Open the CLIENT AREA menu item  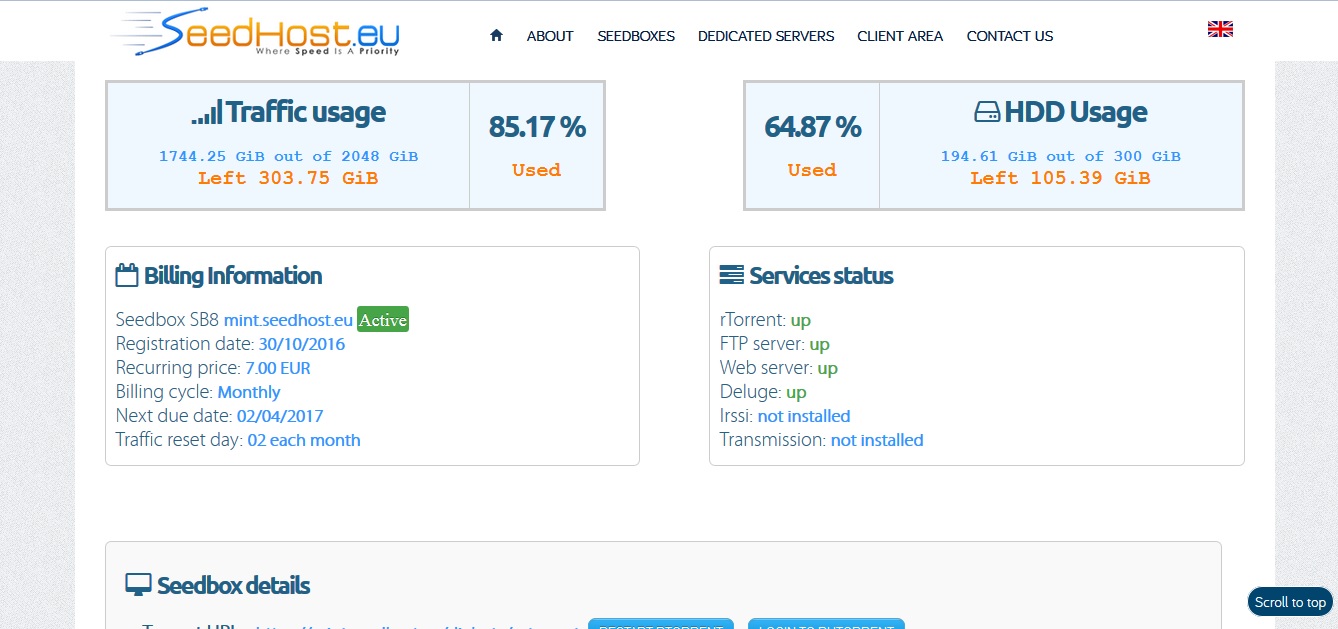pos(900,36)
